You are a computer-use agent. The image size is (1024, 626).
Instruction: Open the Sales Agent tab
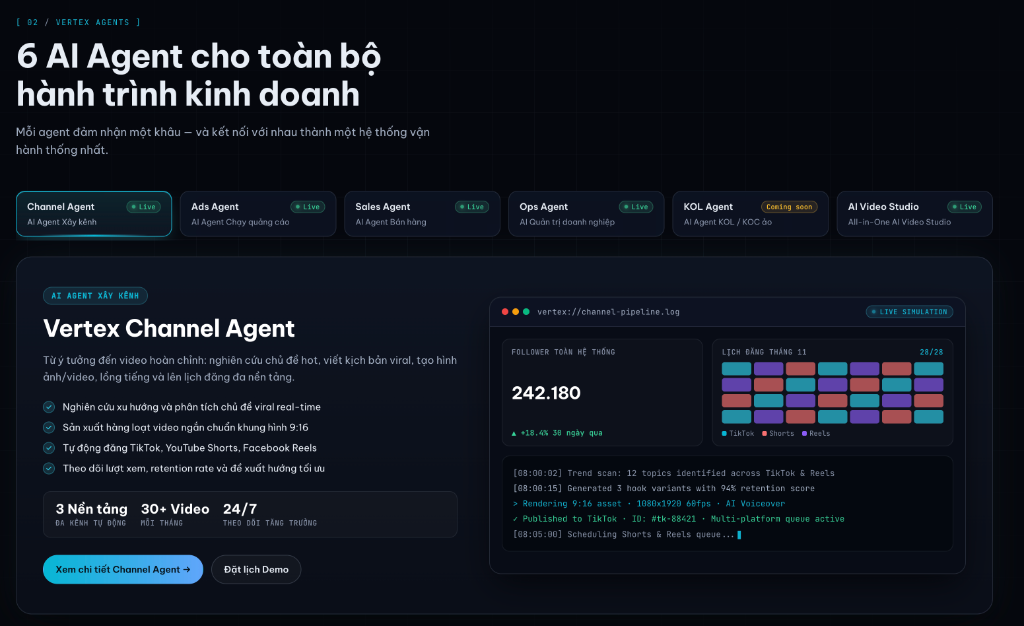click(422, 213)
